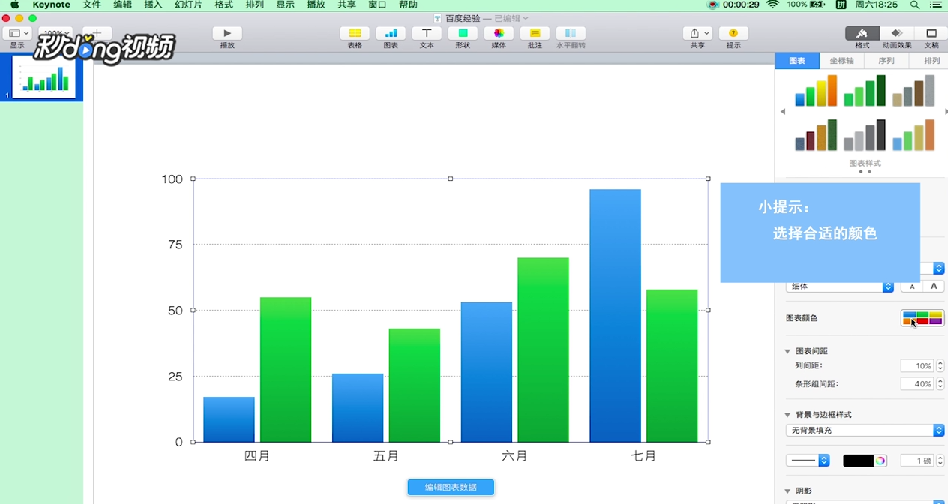
Task: Collapse the background and border style section
Action: click(x=788, y=415)
